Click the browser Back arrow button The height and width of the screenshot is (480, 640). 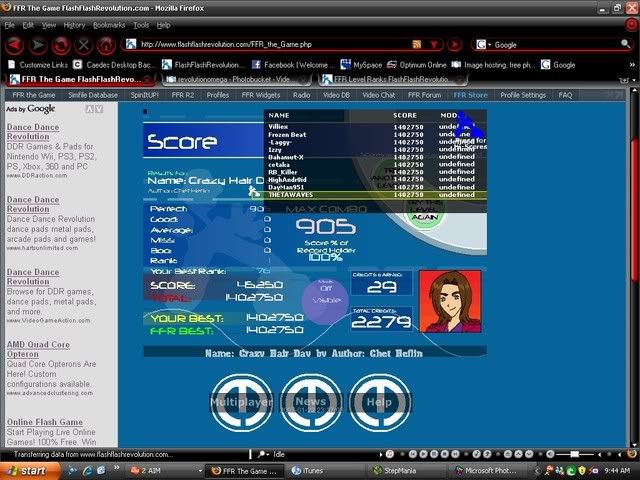point(13,45)
